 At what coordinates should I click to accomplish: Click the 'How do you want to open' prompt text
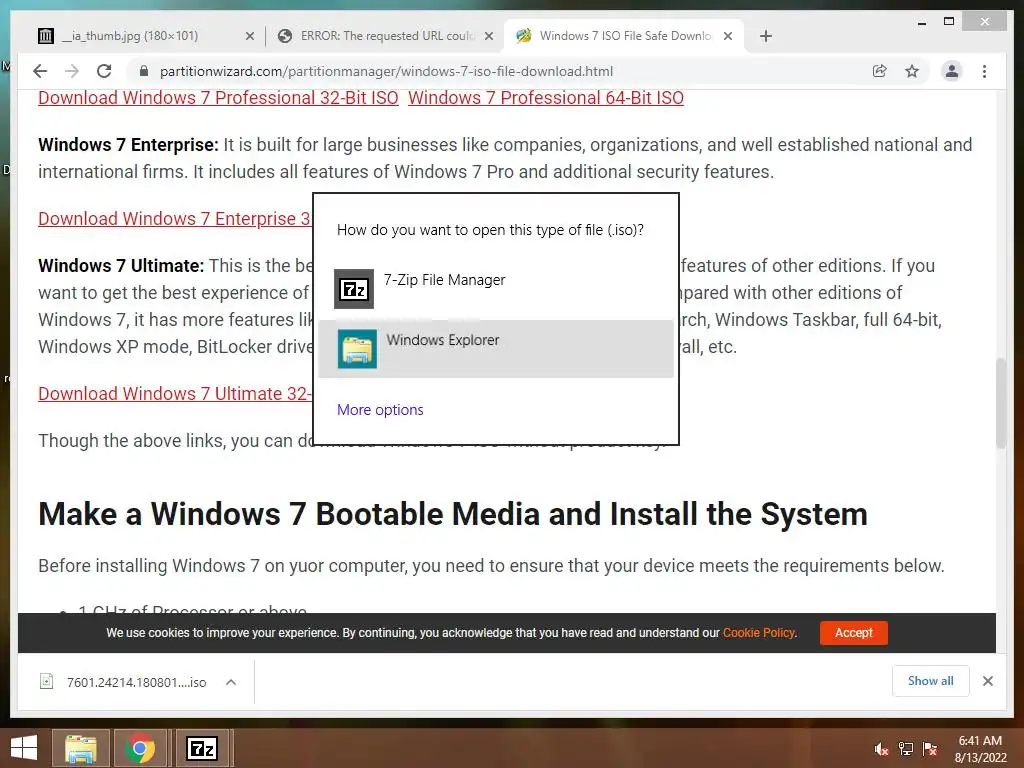pos(490,230)
